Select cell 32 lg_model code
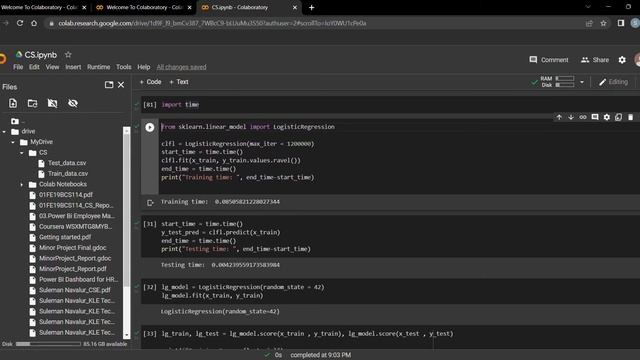 (x=390, y=291)
